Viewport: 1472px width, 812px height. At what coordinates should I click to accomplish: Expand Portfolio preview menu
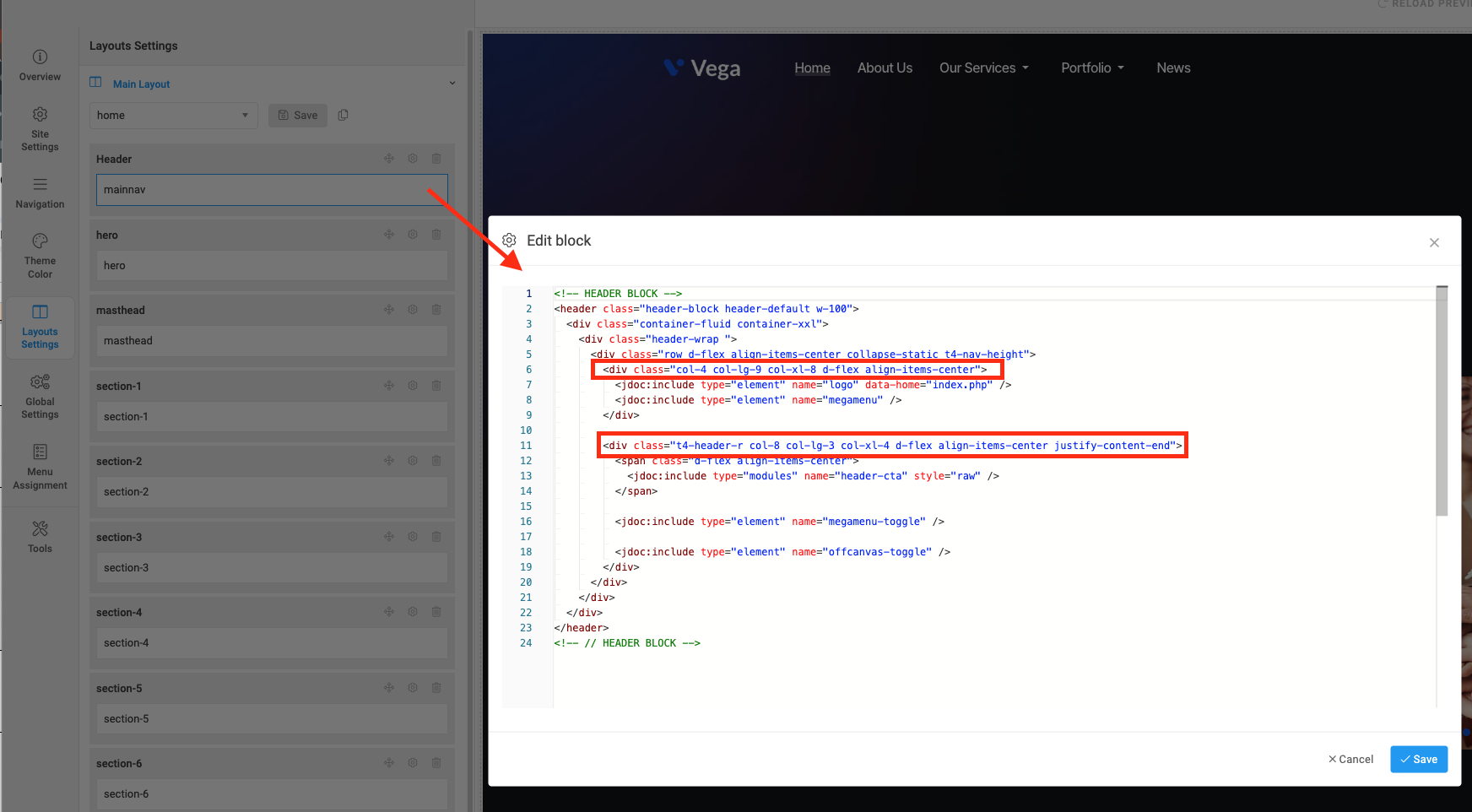click(x=1092, y=68)
